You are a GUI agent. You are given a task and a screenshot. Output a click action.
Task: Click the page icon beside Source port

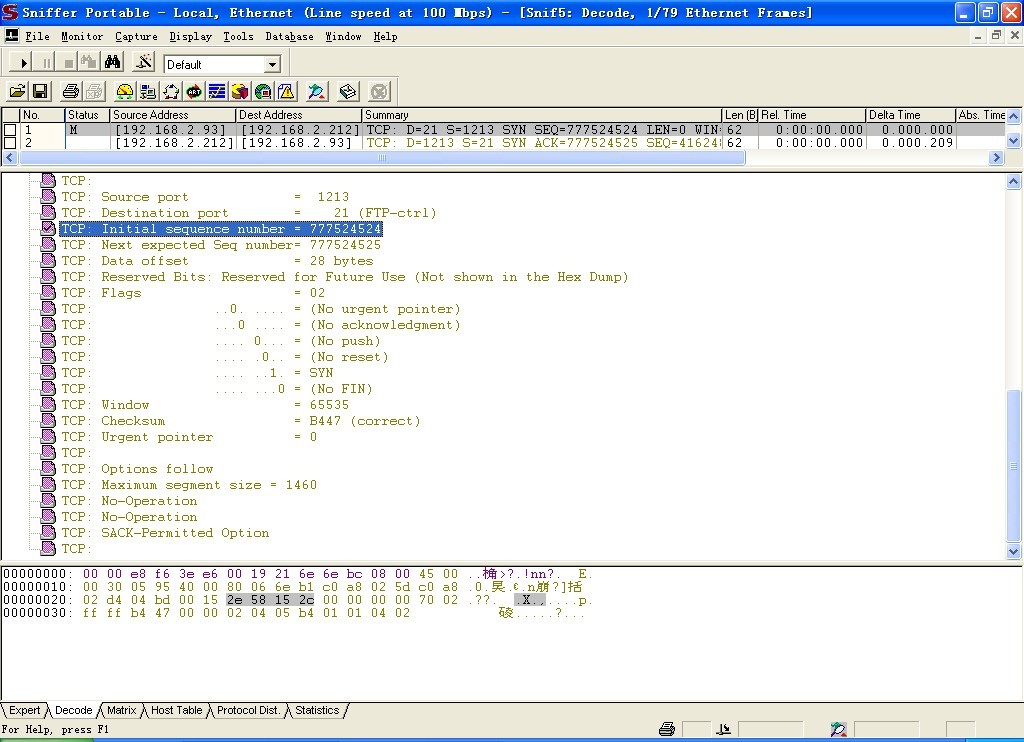click(x=48, y=196)
